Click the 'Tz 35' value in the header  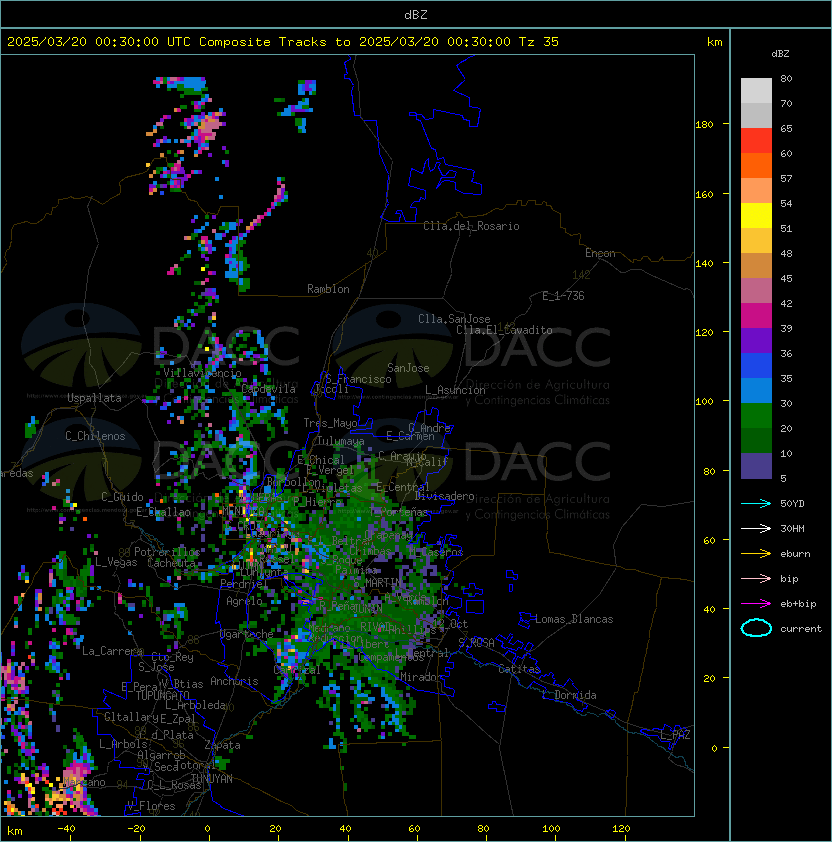pyautogui.click(x=539, y=42)
